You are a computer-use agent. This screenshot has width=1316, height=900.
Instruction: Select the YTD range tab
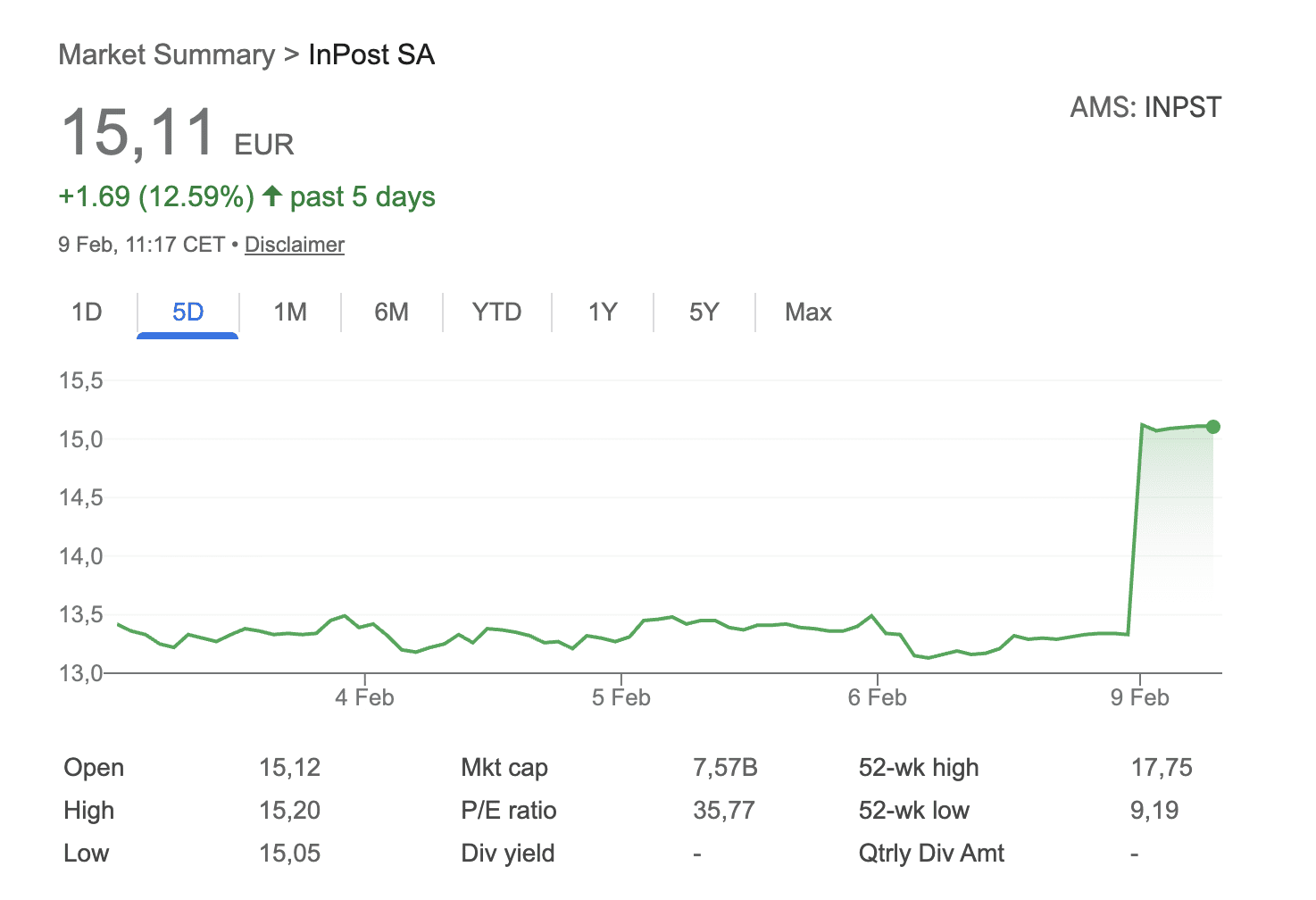point(496,312)
